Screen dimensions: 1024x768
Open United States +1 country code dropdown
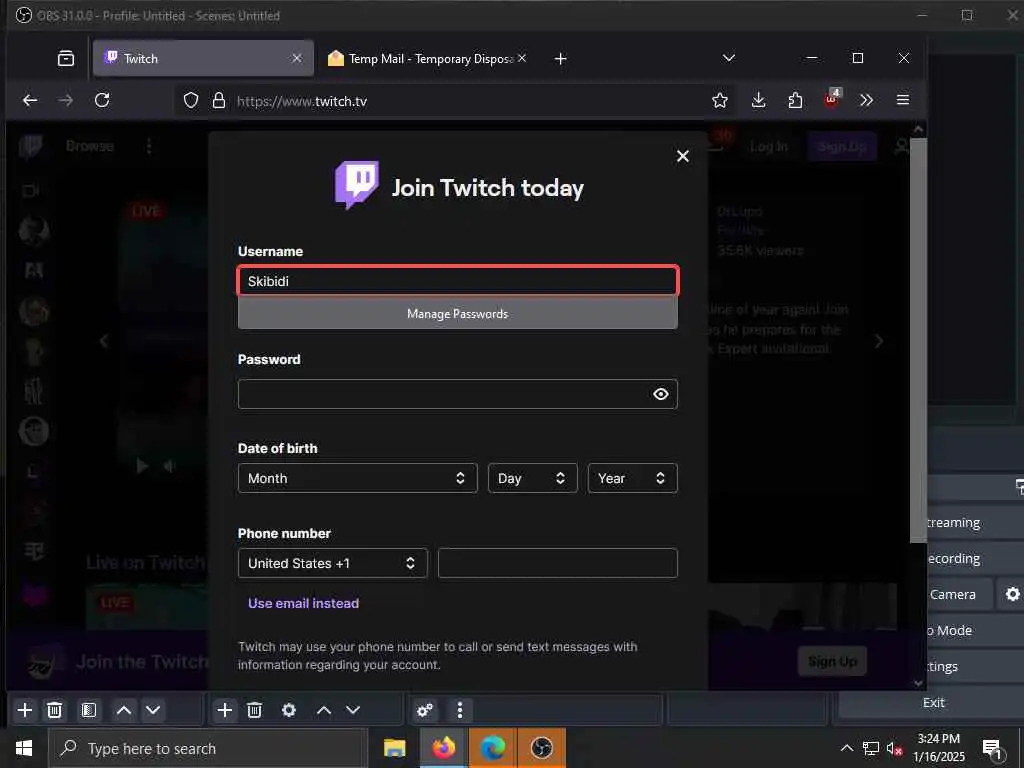[332, 563]
